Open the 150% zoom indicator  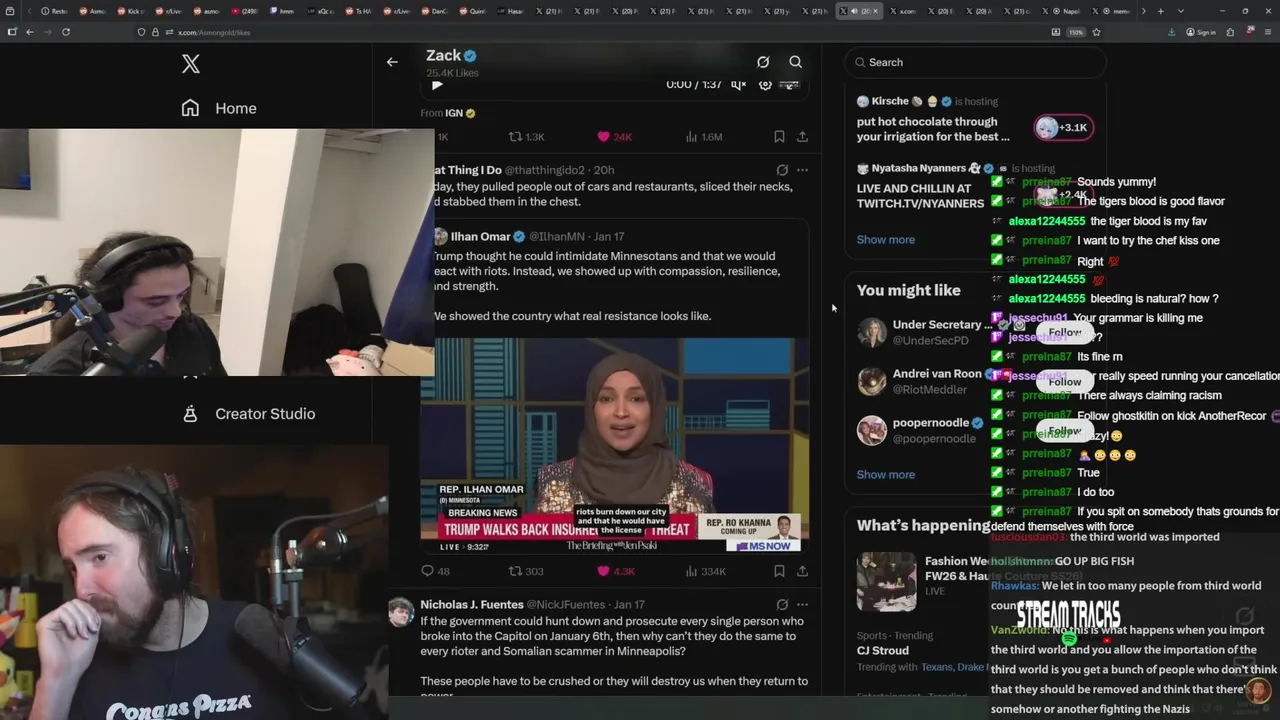[1076, 32]
